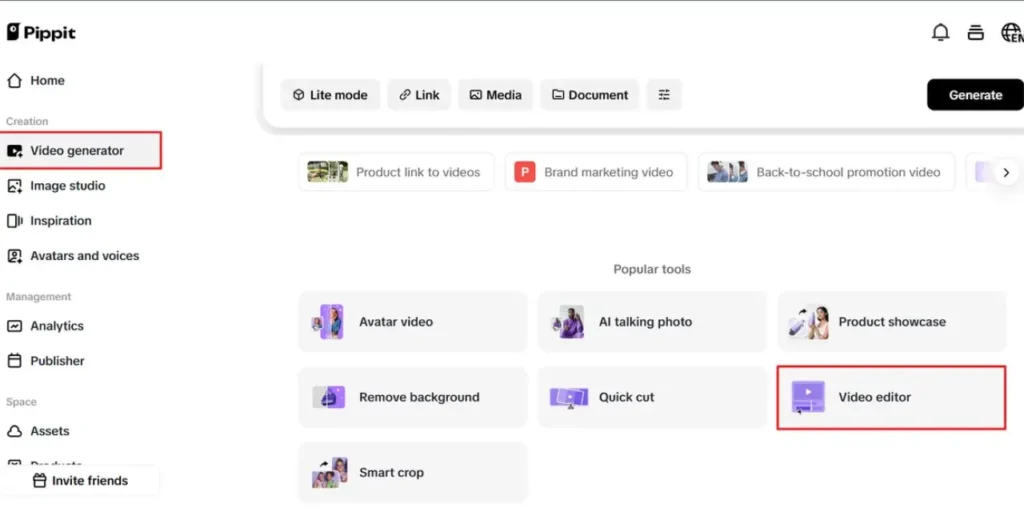Open the settings sliders icon button
The height and width of the screenshot is (520, 1024).
[x=664, y=95]
